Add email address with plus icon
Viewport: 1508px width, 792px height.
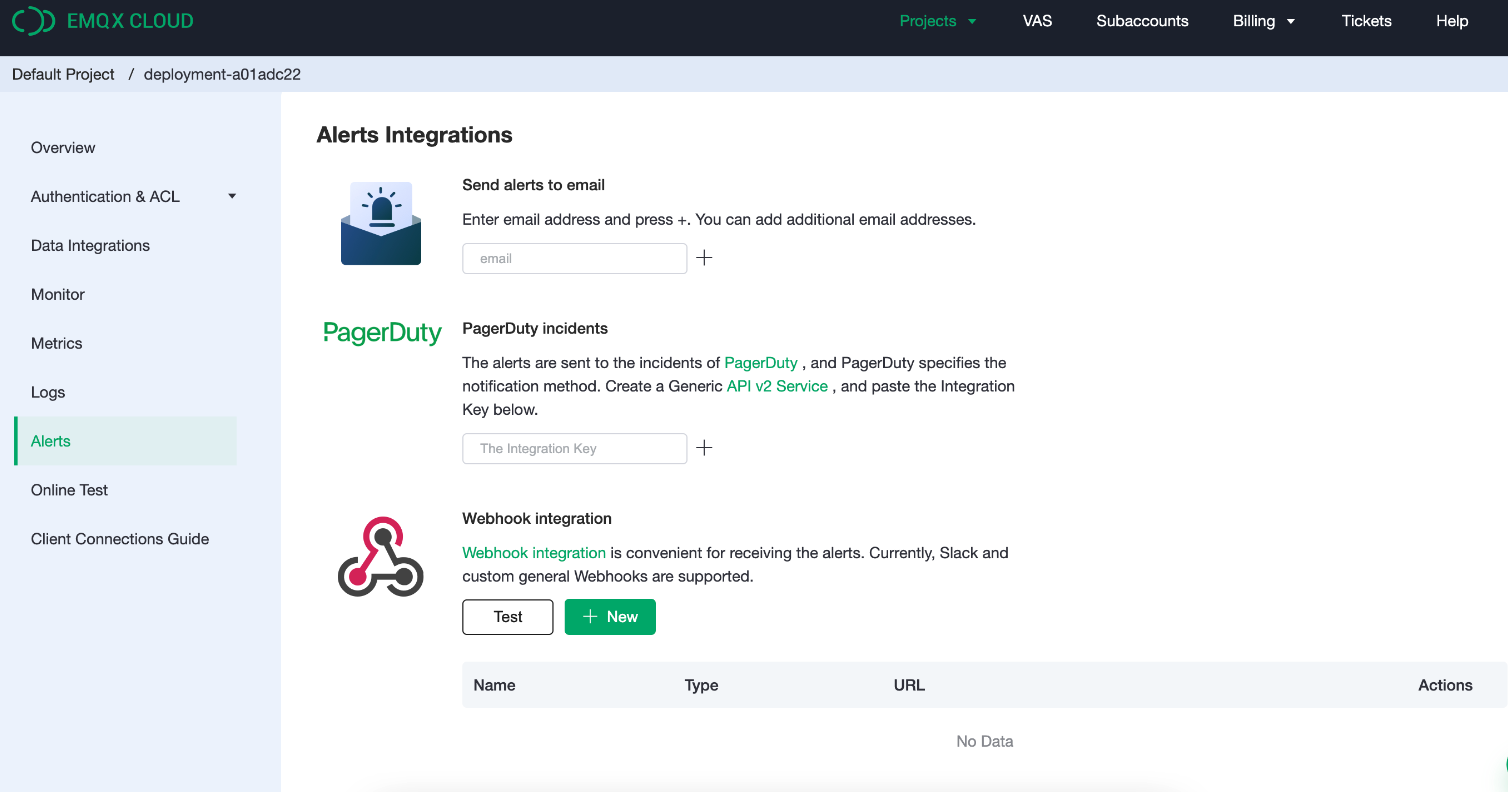tap(704, 258)
